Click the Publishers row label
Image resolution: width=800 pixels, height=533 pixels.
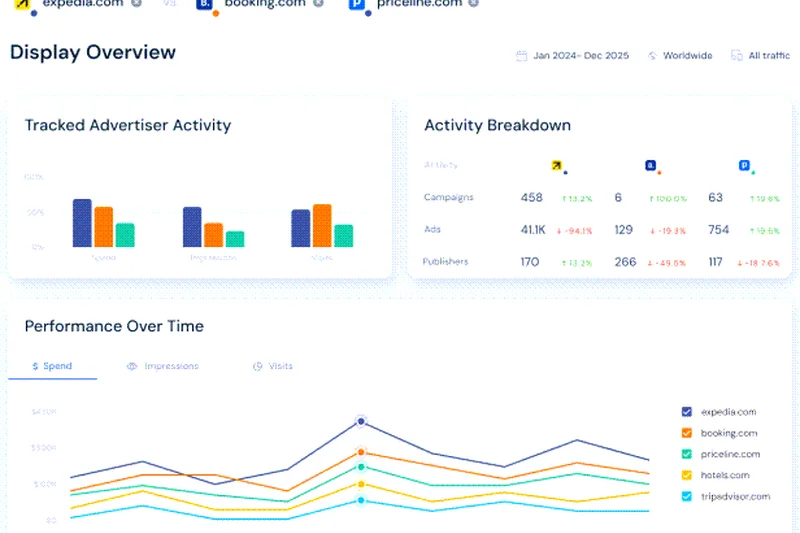click(445, 262)
